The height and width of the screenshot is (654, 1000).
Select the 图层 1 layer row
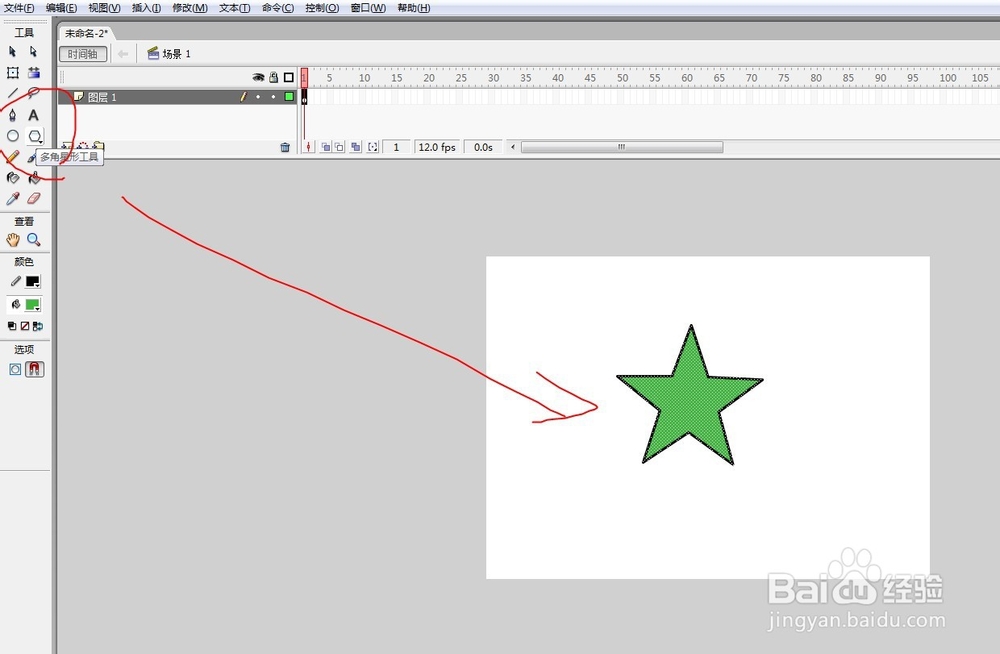pyautogui.click(x=177, y=97)
